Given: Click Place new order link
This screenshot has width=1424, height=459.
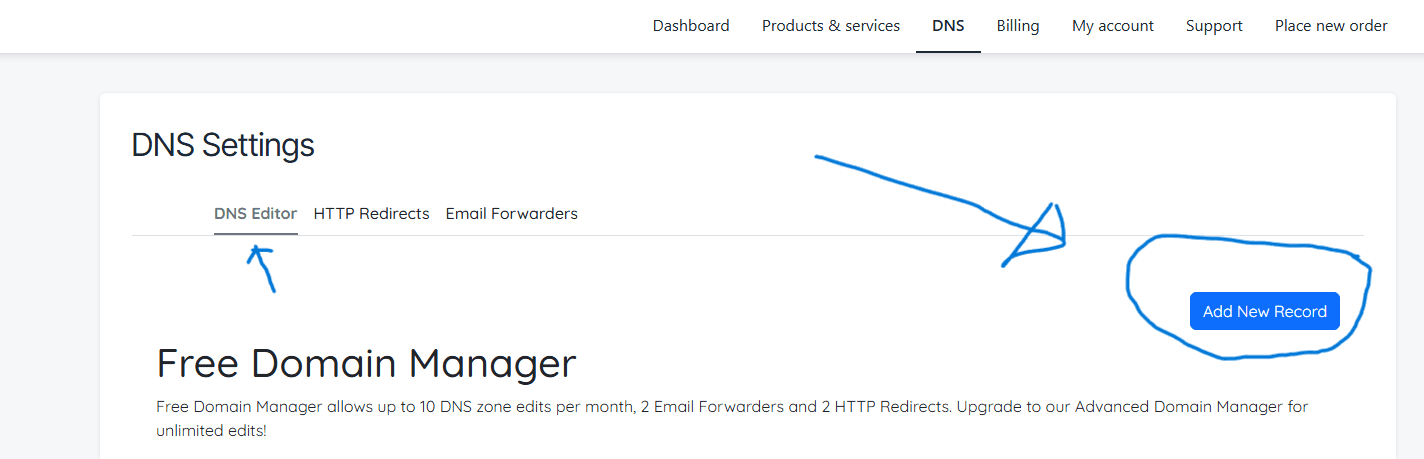Looking at the screenshot, I should 1331,26.
